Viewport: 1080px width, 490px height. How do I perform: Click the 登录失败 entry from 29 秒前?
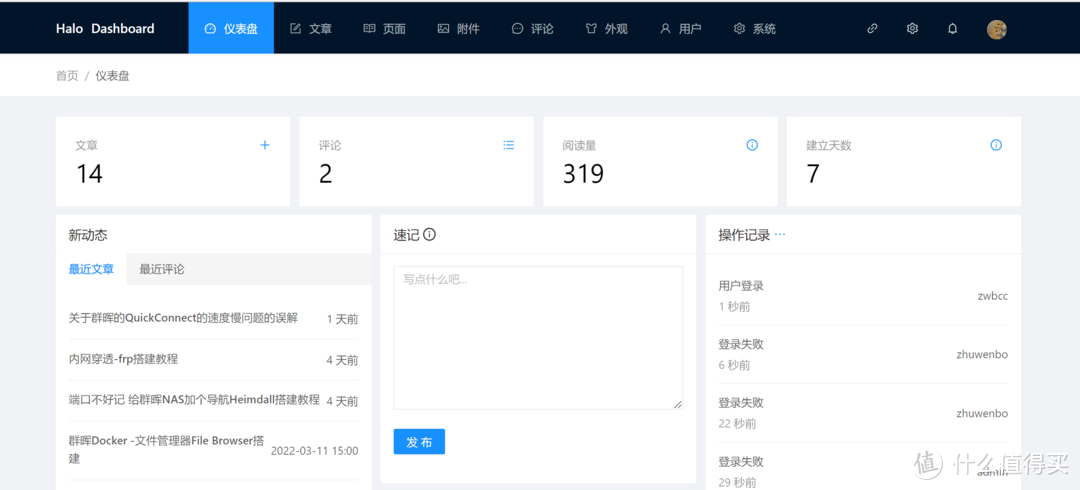point(863,471)
